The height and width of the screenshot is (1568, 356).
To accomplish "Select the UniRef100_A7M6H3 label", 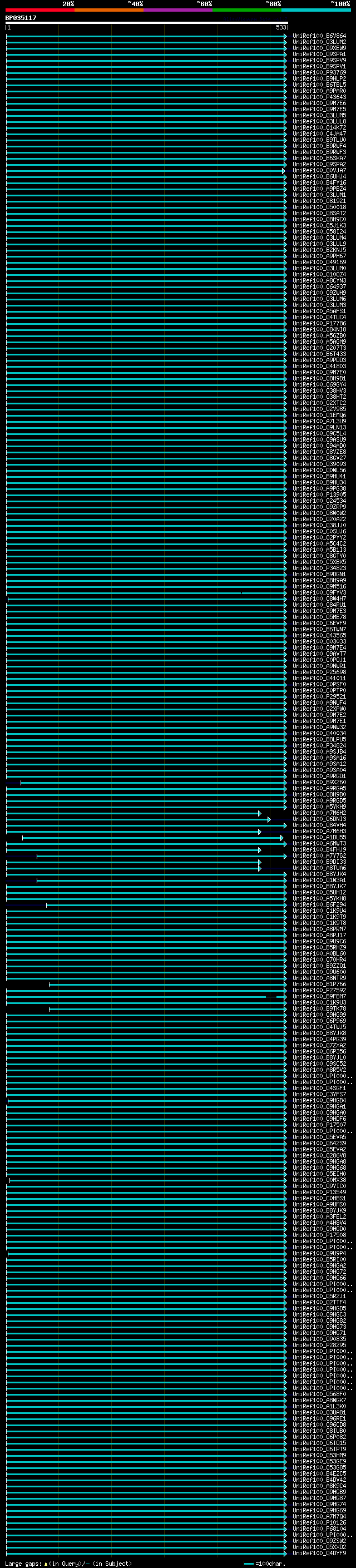I will coord(319,832).
